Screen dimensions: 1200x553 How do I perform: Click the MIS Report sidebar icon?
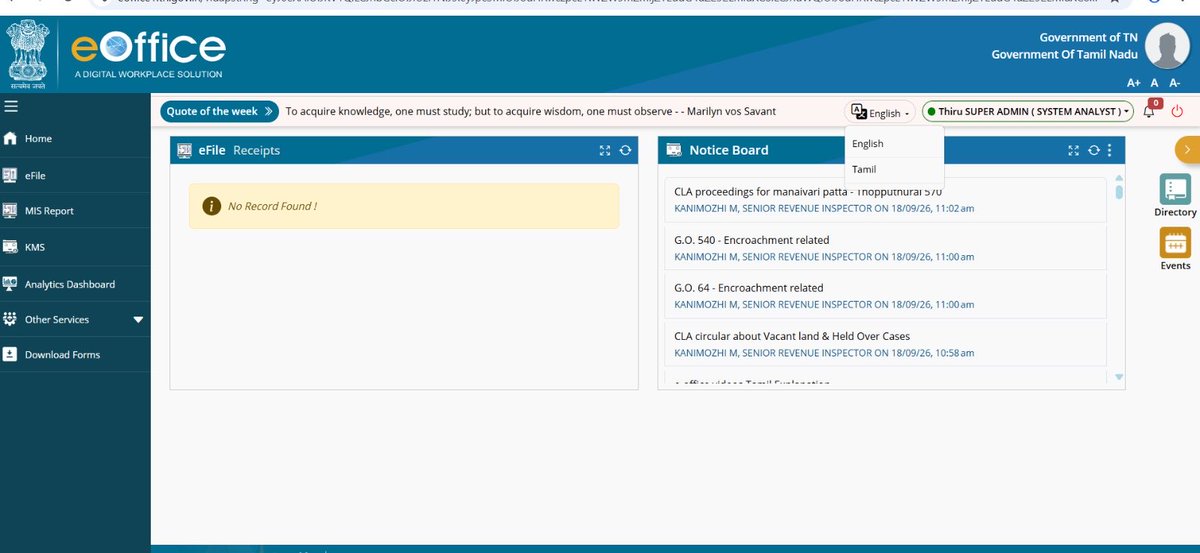coord(10,211)
